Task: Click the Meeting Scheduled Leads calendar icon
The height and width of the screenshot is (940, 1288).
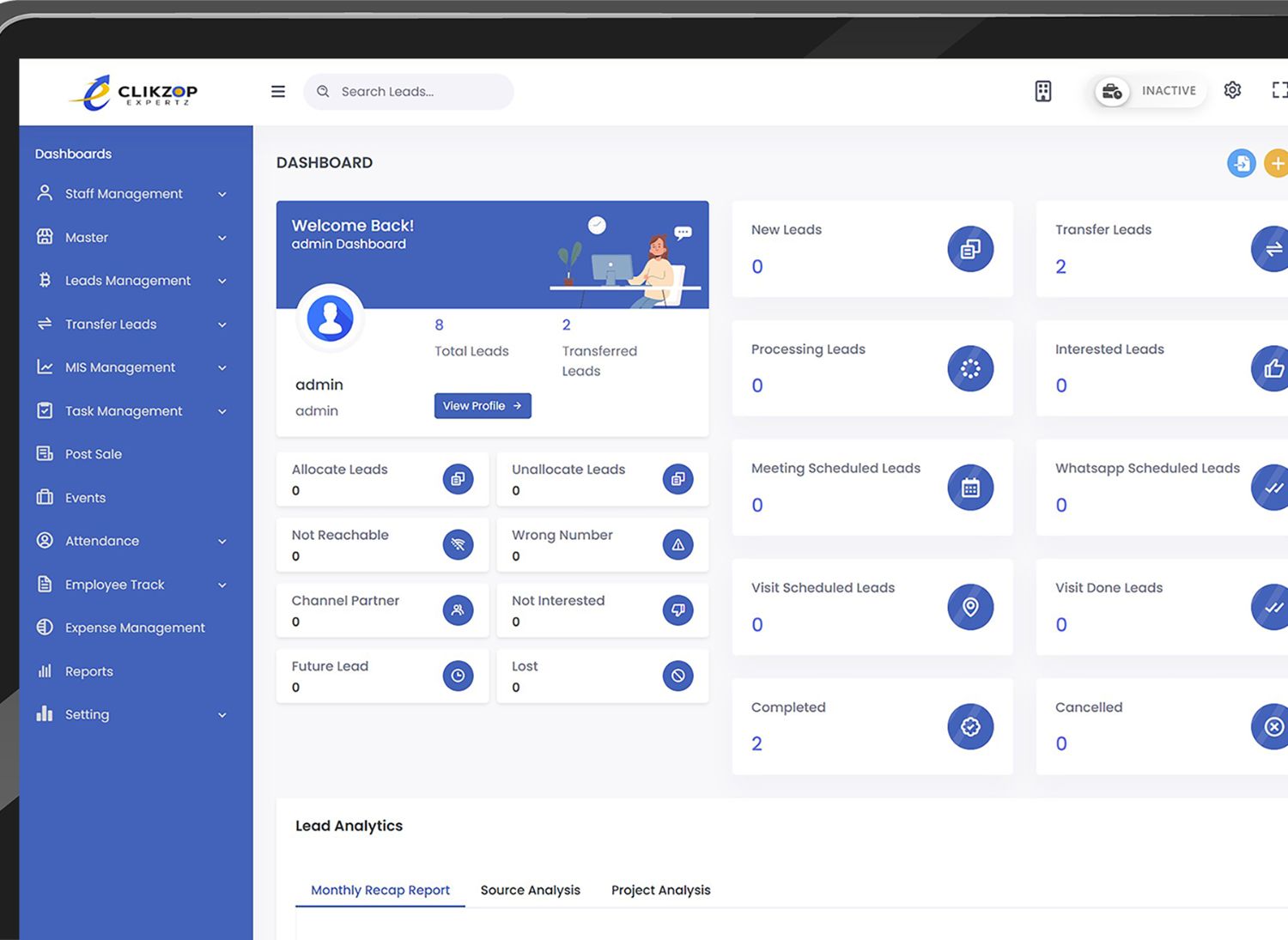Action: click(969, 488)
